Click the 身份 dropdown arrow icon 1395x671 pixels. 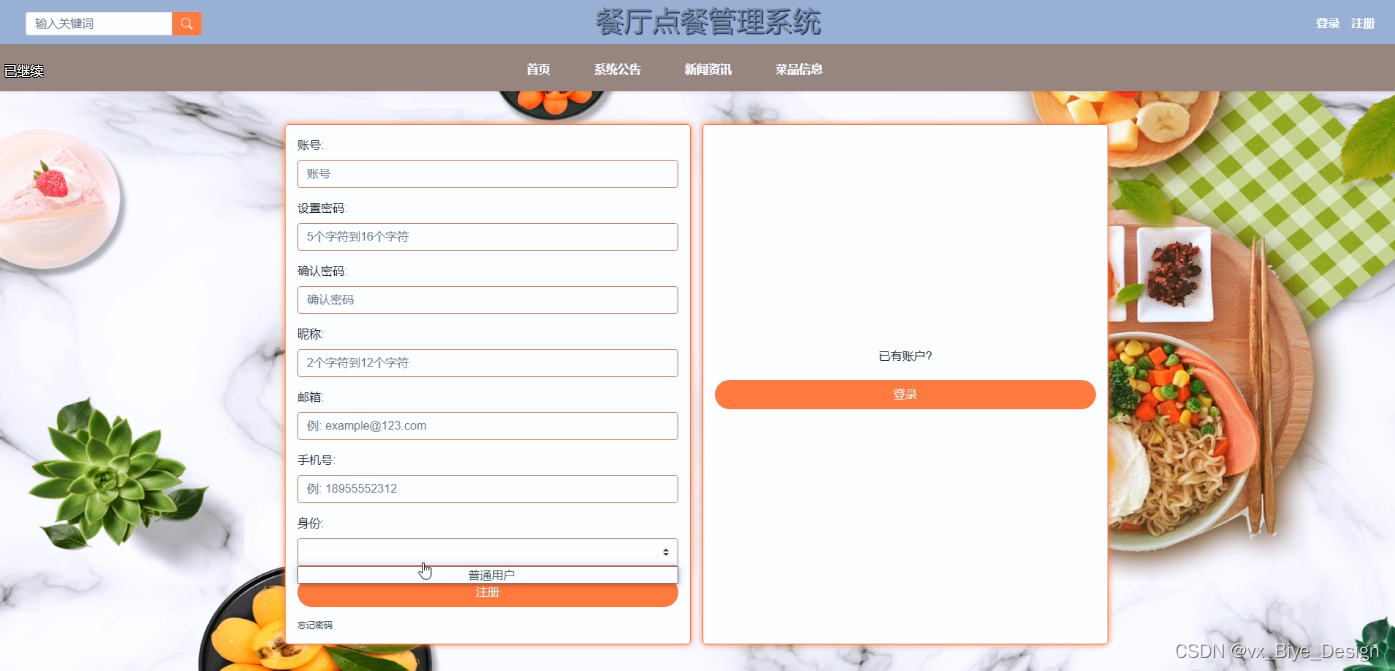coord(666,552)
